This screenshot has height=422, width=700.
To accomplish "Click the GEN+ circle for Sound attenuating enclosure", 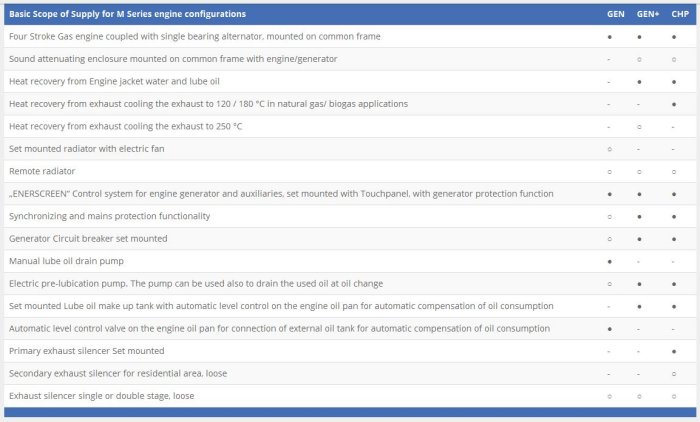I will [640, 59].
